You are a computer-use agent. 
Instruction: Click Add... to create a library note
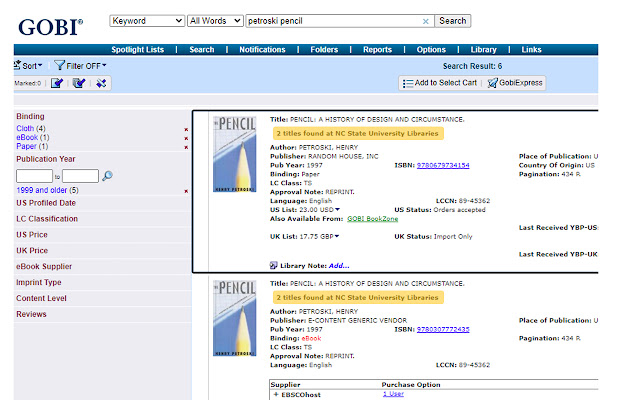(339, 266)
